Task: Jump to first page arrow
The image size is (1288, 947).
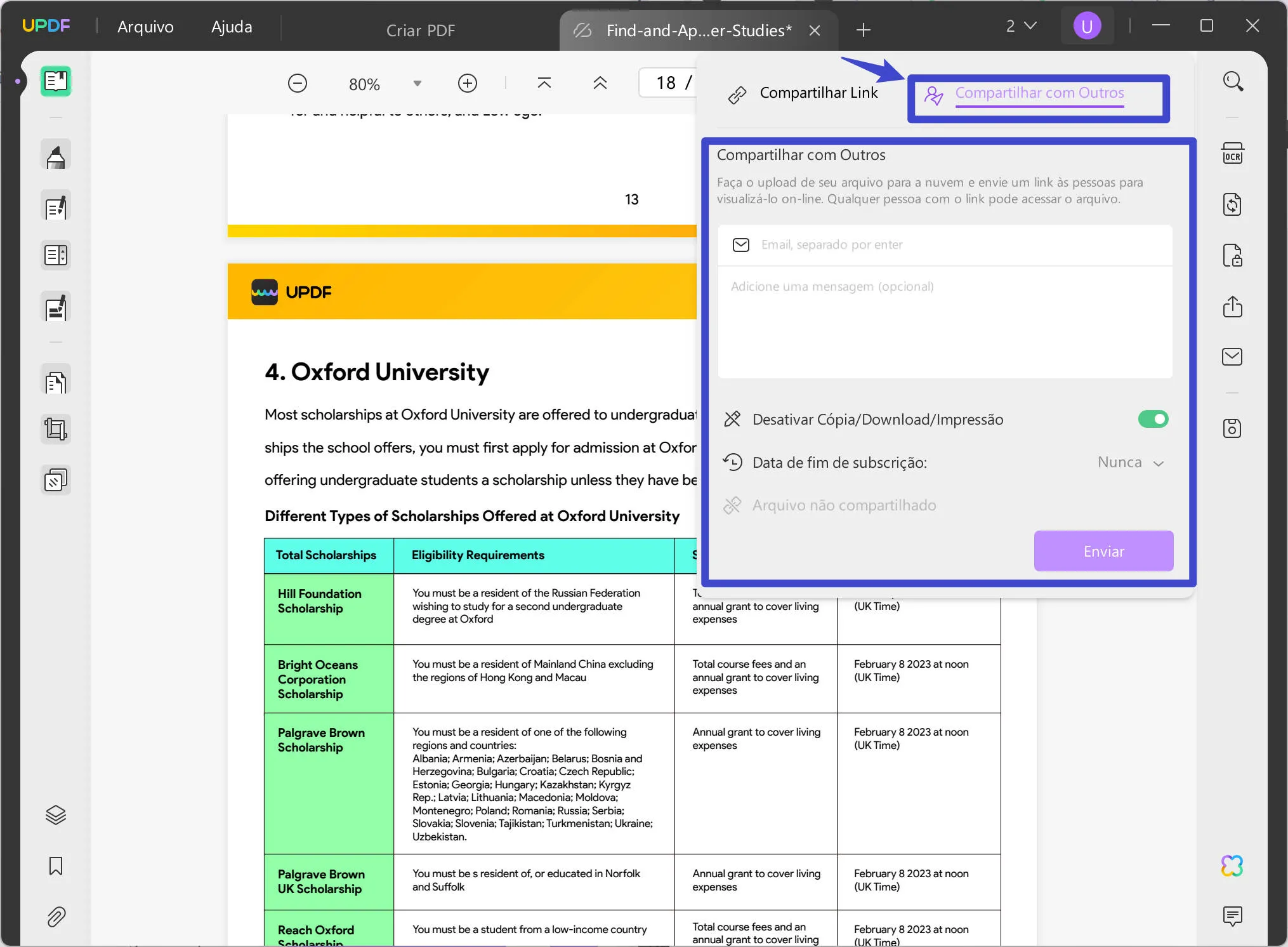Action: pos(544,83)
